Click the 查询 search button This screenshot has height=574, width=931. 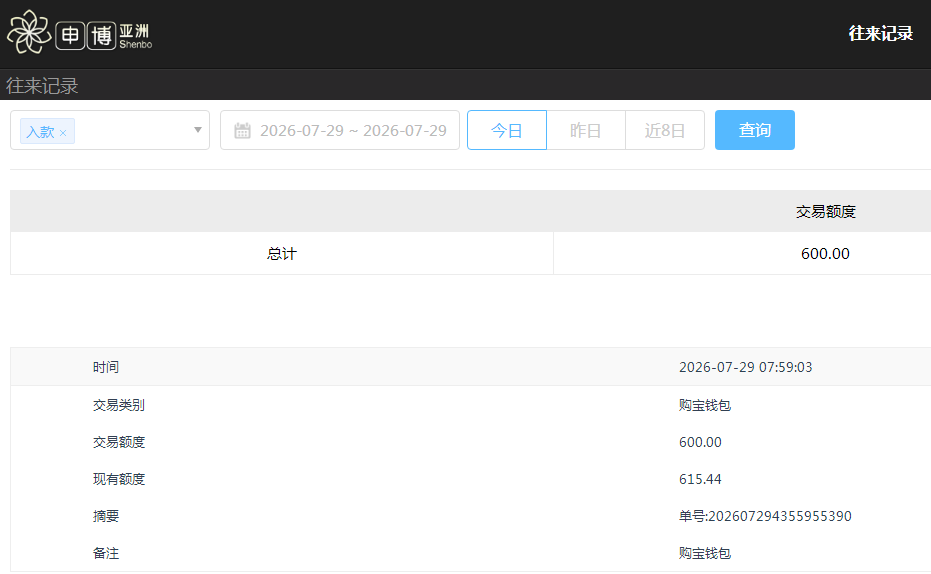755,130
